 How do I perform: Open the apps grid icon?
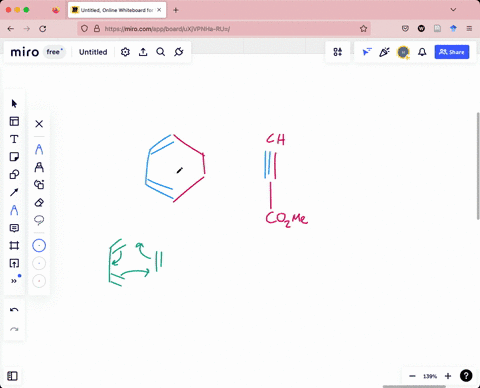[337, 52]
